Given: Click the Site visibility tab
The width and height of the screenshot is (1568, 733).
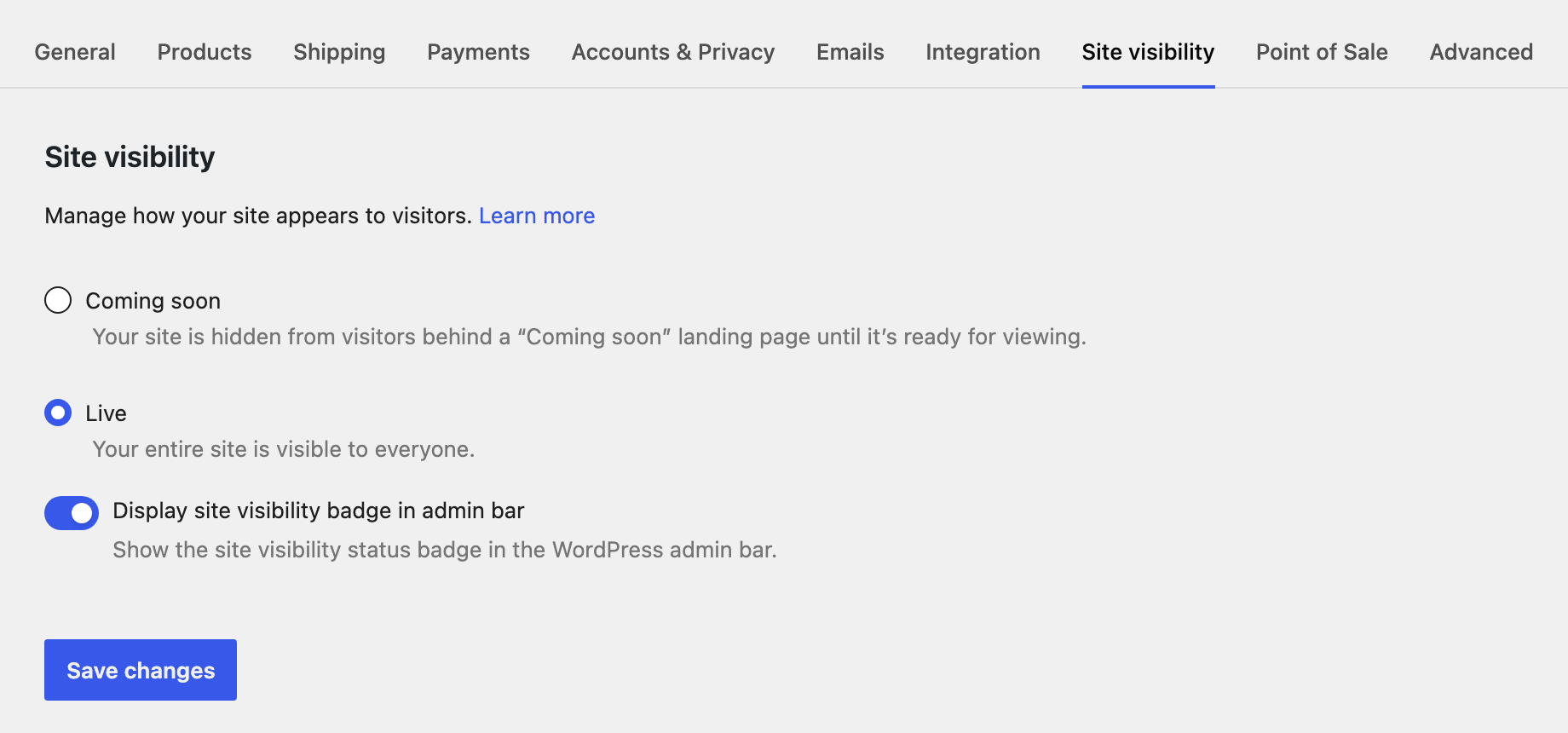Looking at the screenshot, I should click(x=1148, y=52).
